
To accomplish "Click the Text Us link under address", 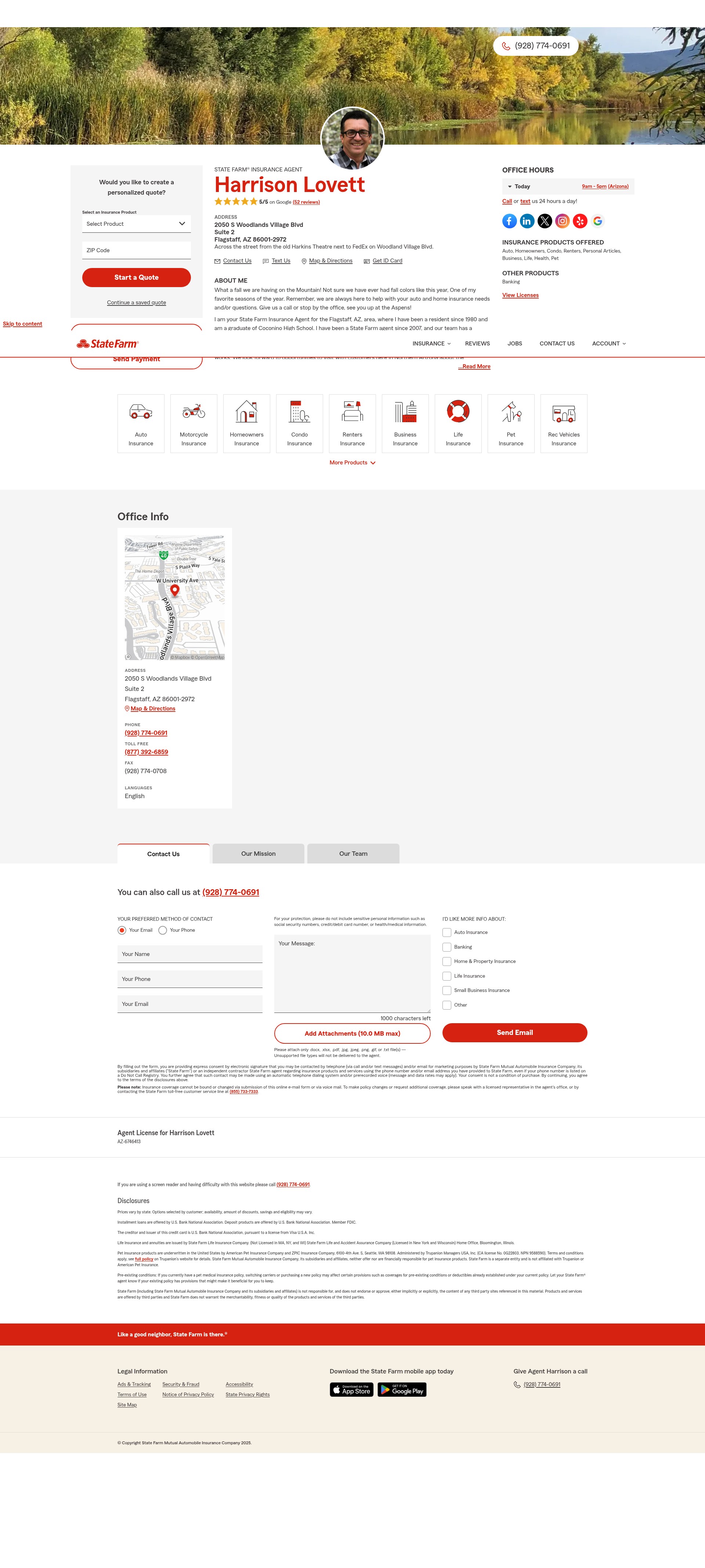I will point(276,261).
